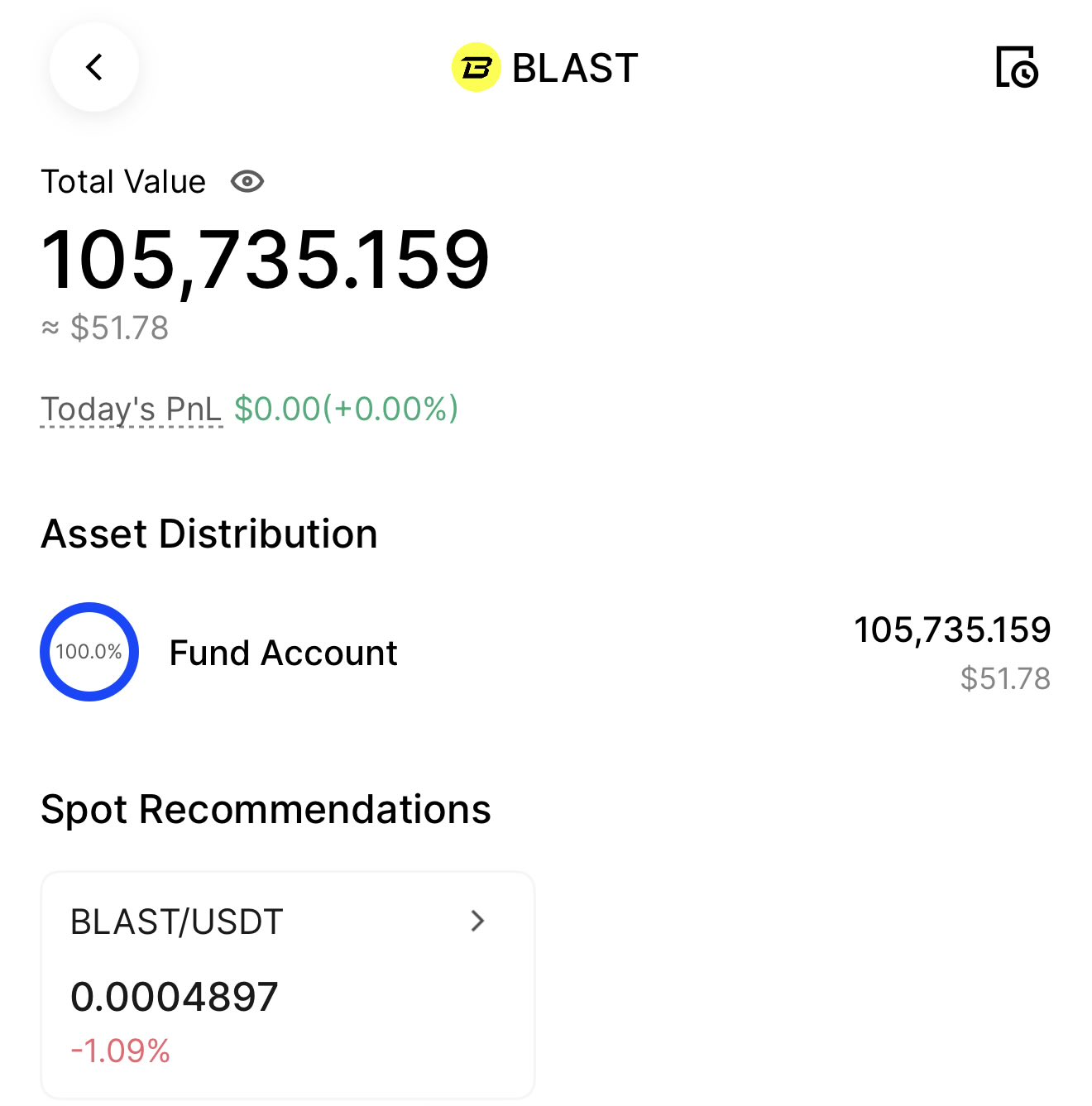Click the approximate $51.78 under total value

point(118,328)
